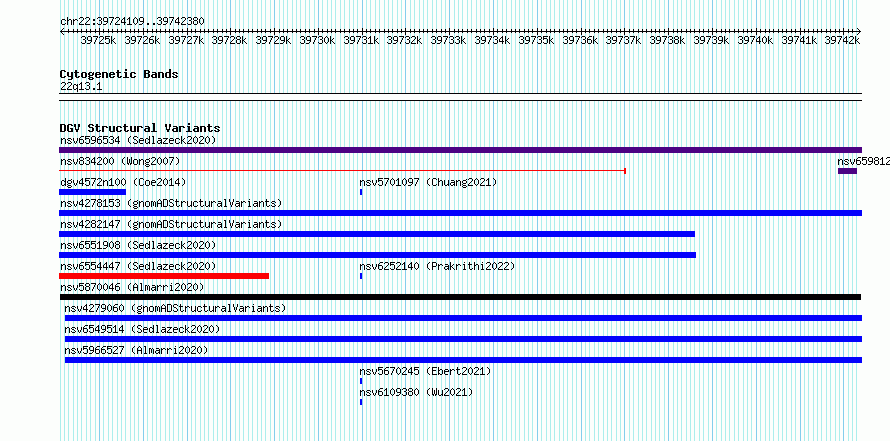Click the 39737k ruler position
Screen dimensions: 890x441
point(623,40)
